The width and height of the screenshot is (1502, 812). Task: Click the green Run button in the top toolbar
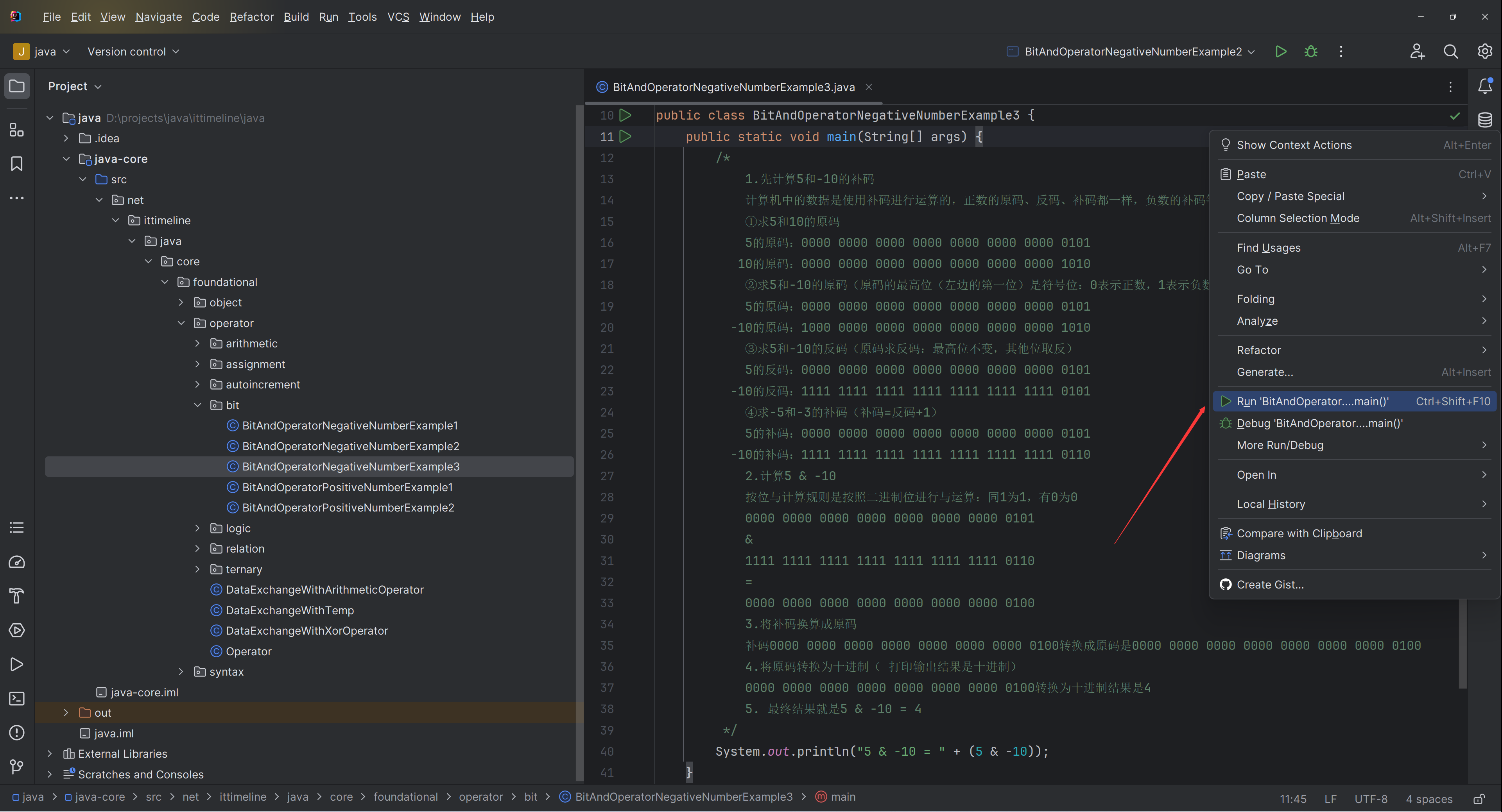tap(1280, 51)
